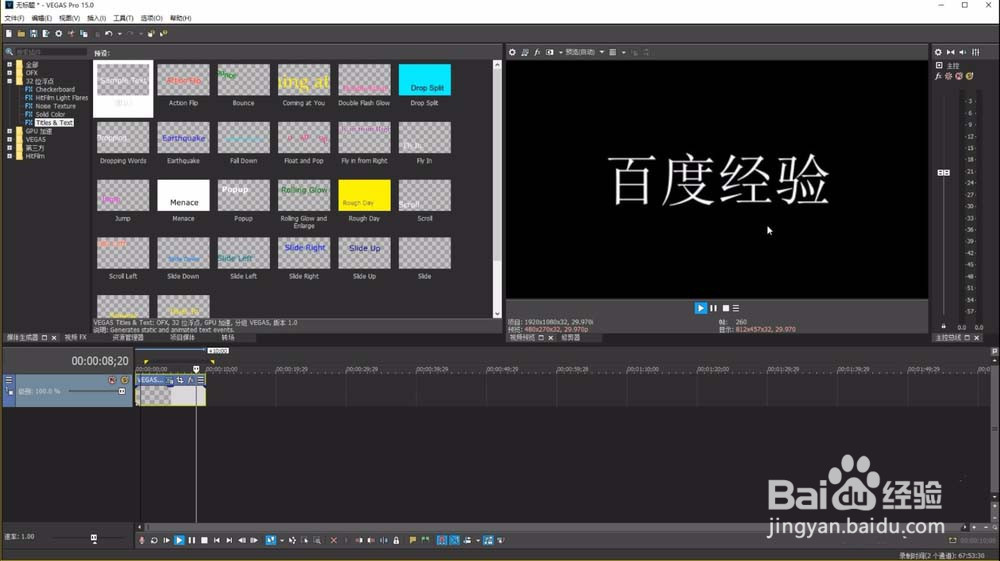The image size is (1000, 561).
Task: Pause playback in the timeline transport bar
Action: click(x=191, y=540)
